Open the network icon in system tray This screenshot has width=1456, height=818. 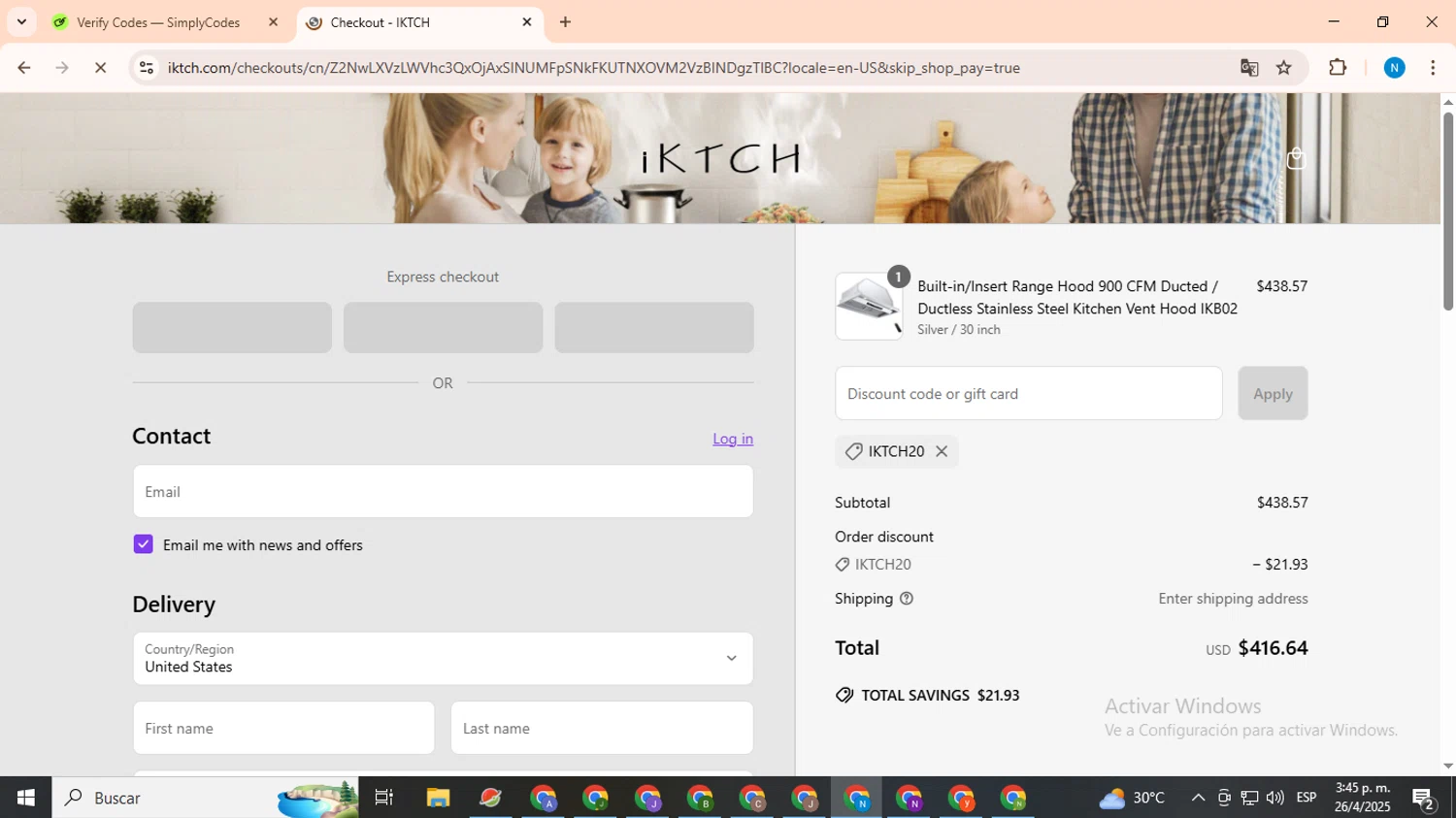pos(1249,798)
